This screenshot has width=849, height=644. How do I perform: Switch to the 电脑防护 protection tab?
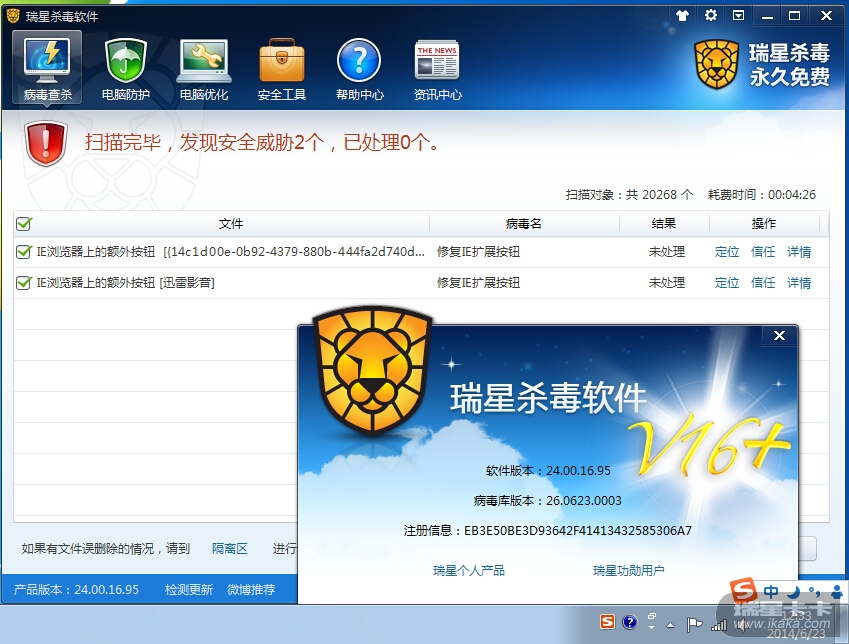point(126,69)
